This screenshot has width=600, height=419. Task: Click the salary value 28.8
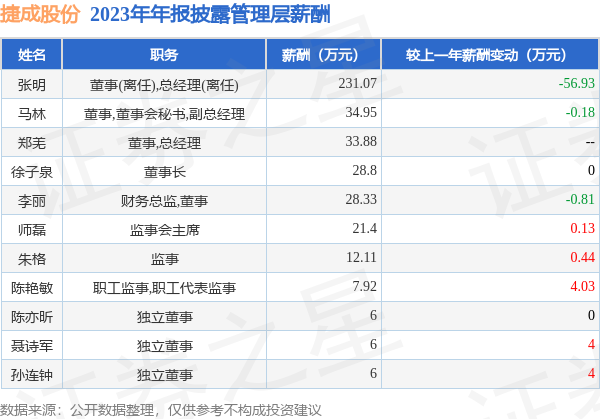(x=364, y=170)
